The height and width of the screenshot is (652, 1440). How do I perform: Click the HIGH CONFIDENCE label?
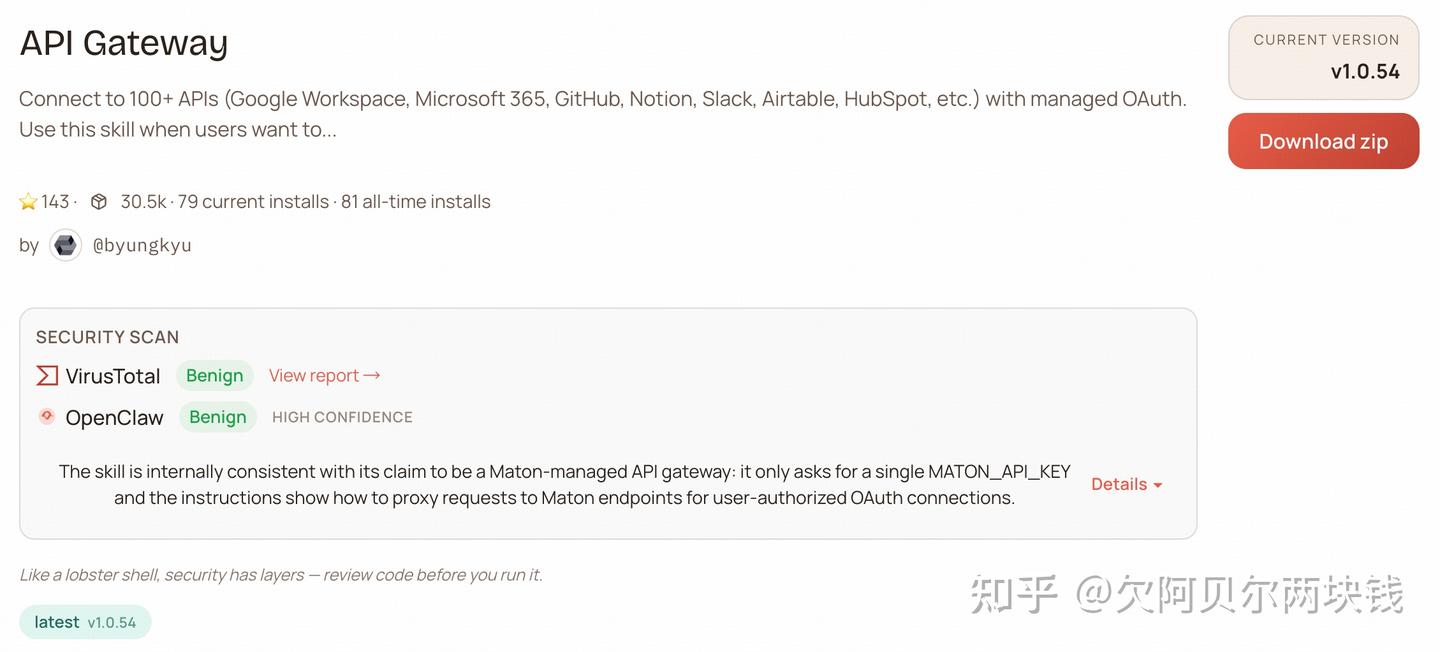(x=342, y=417)
